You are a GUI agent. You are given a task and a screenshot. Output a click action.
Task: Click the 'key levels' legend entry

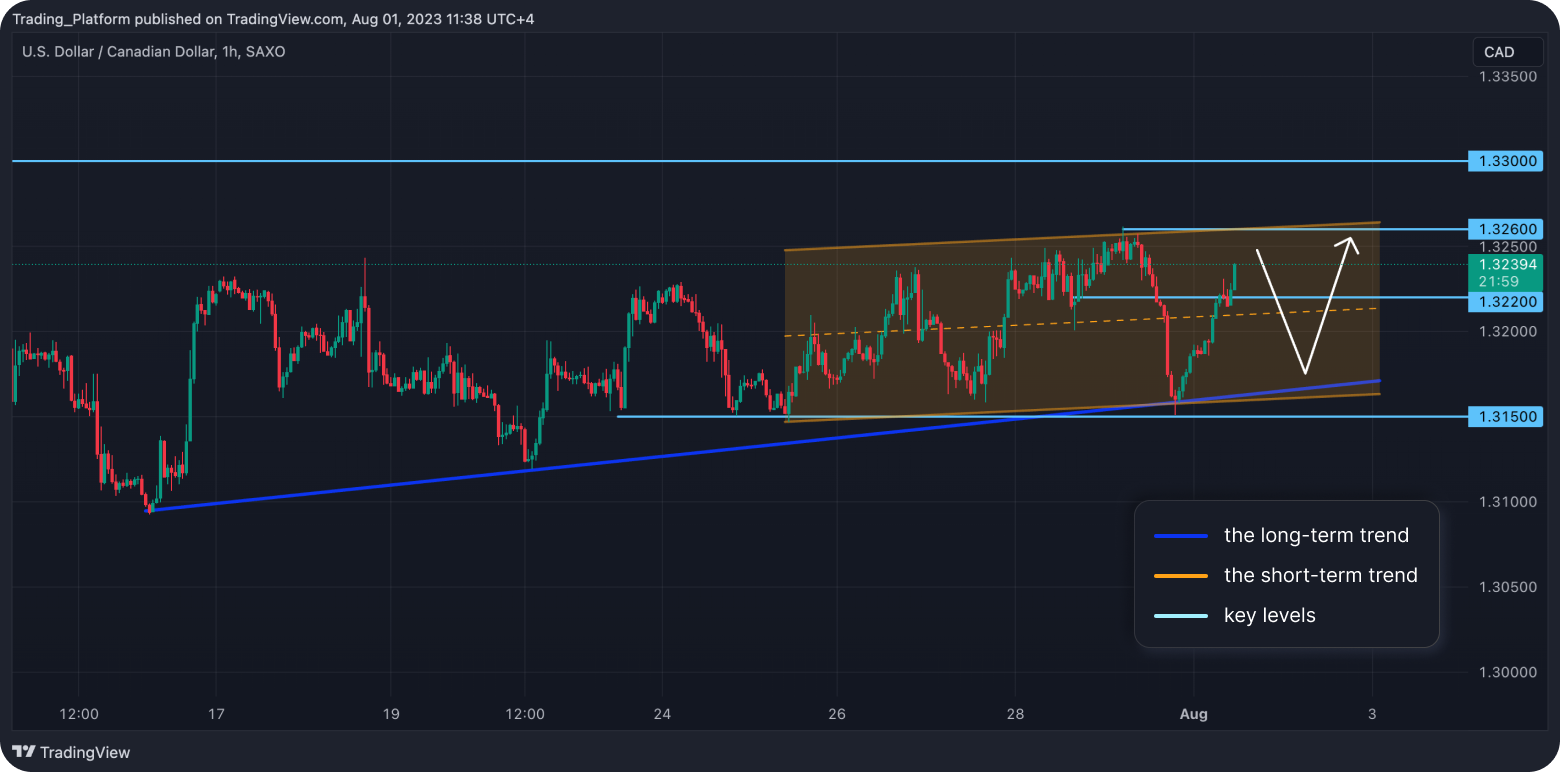pos(1269,616)
